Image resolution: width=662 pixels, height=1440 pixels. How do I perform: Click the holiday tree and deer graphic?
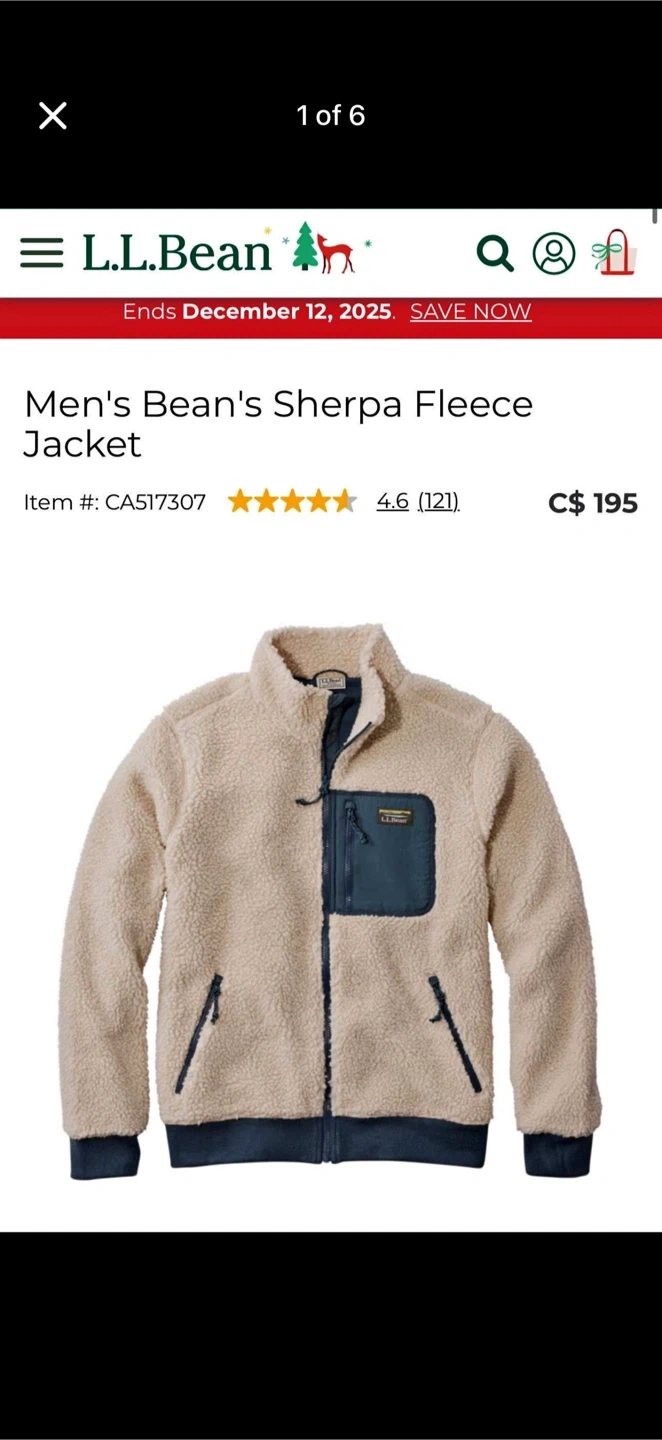pos(325,248)
